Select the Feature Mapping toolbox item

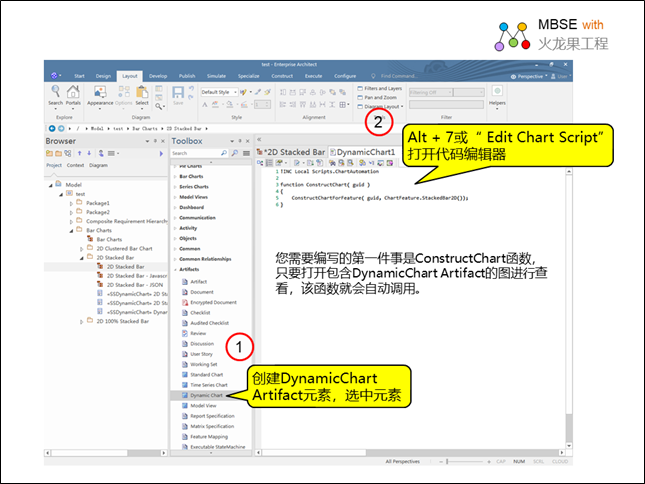(205, 436)
